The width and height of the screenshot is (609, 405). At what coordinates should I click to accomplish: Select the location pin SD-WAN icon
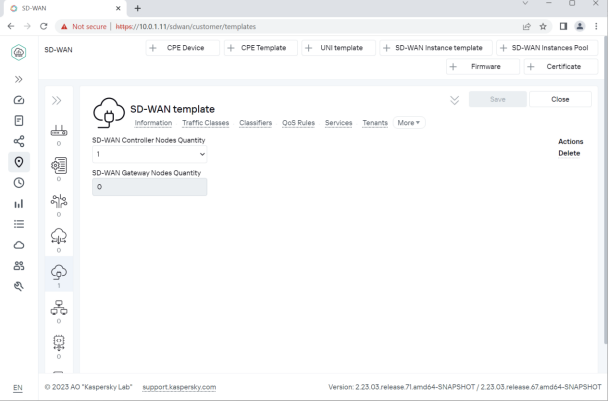19,162
